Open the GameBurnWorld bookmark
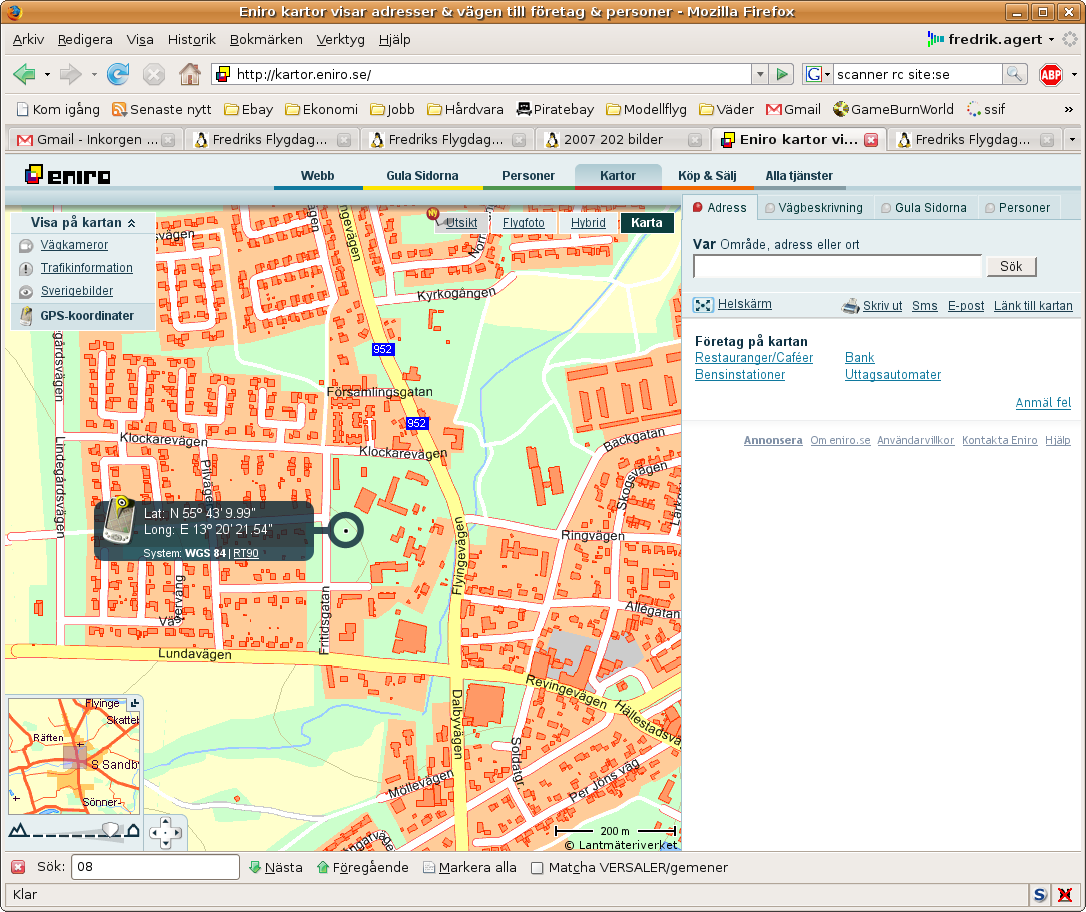The image size is (1086, 912). click(x=893, y=109)
